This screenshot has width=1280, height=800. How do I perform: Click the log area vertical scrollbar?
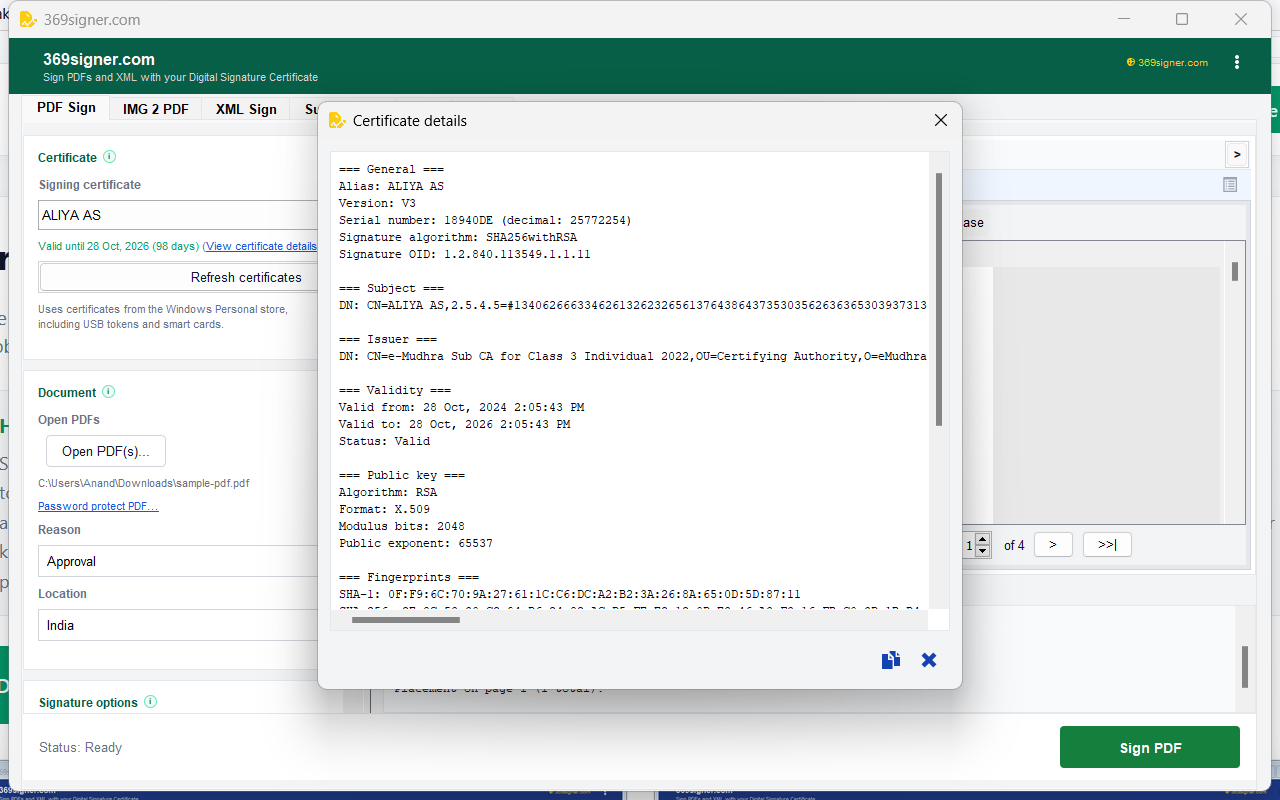1245,666
